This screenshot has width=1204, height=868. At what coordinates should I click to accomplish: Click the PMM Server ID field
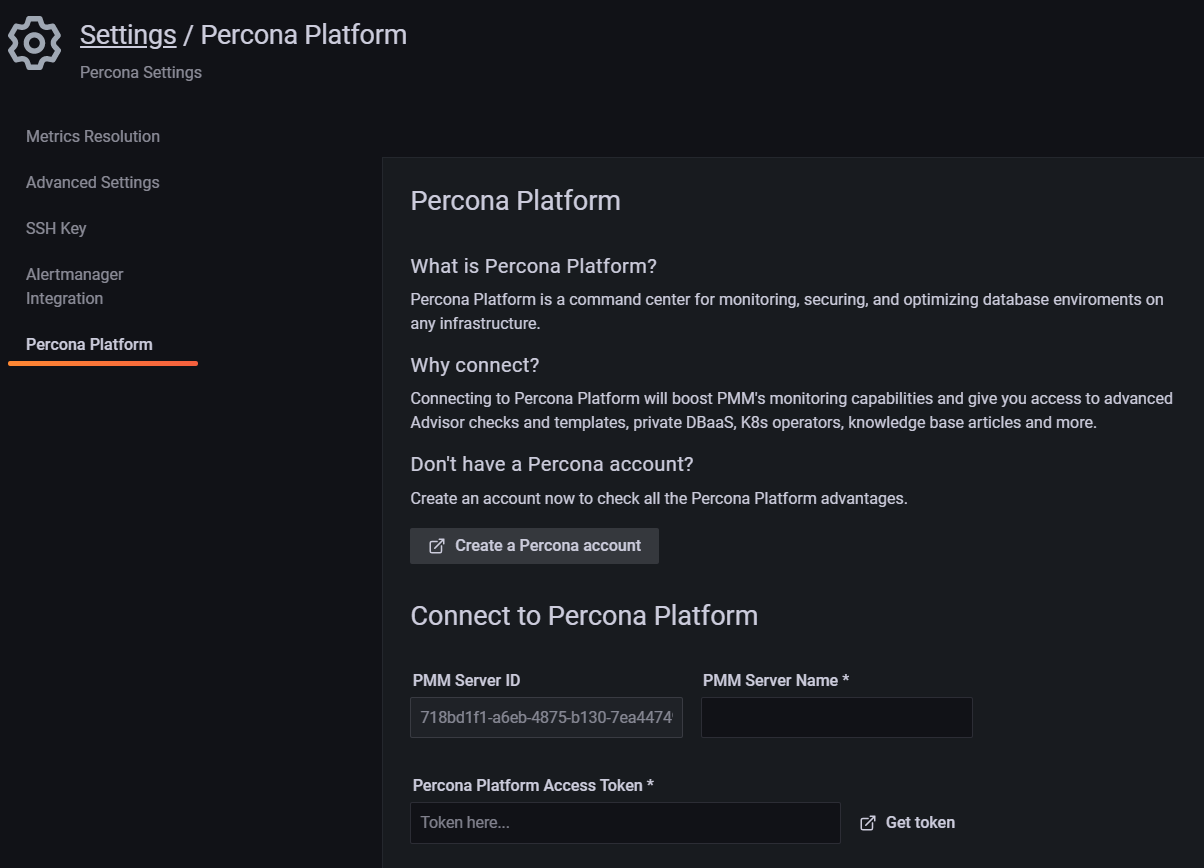[x=546, y=718]
